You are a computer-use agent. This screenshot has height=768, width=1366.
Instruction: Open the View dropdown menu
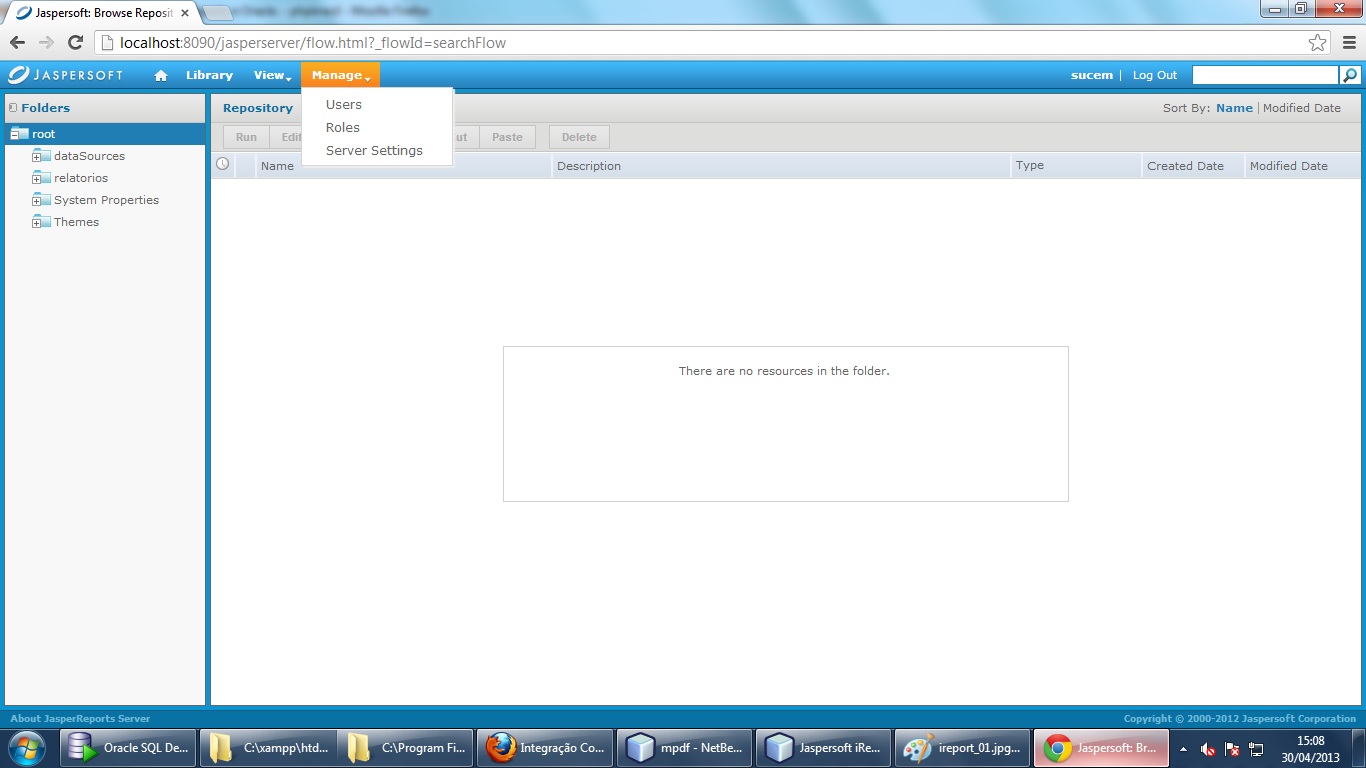[x=272, y=76]
